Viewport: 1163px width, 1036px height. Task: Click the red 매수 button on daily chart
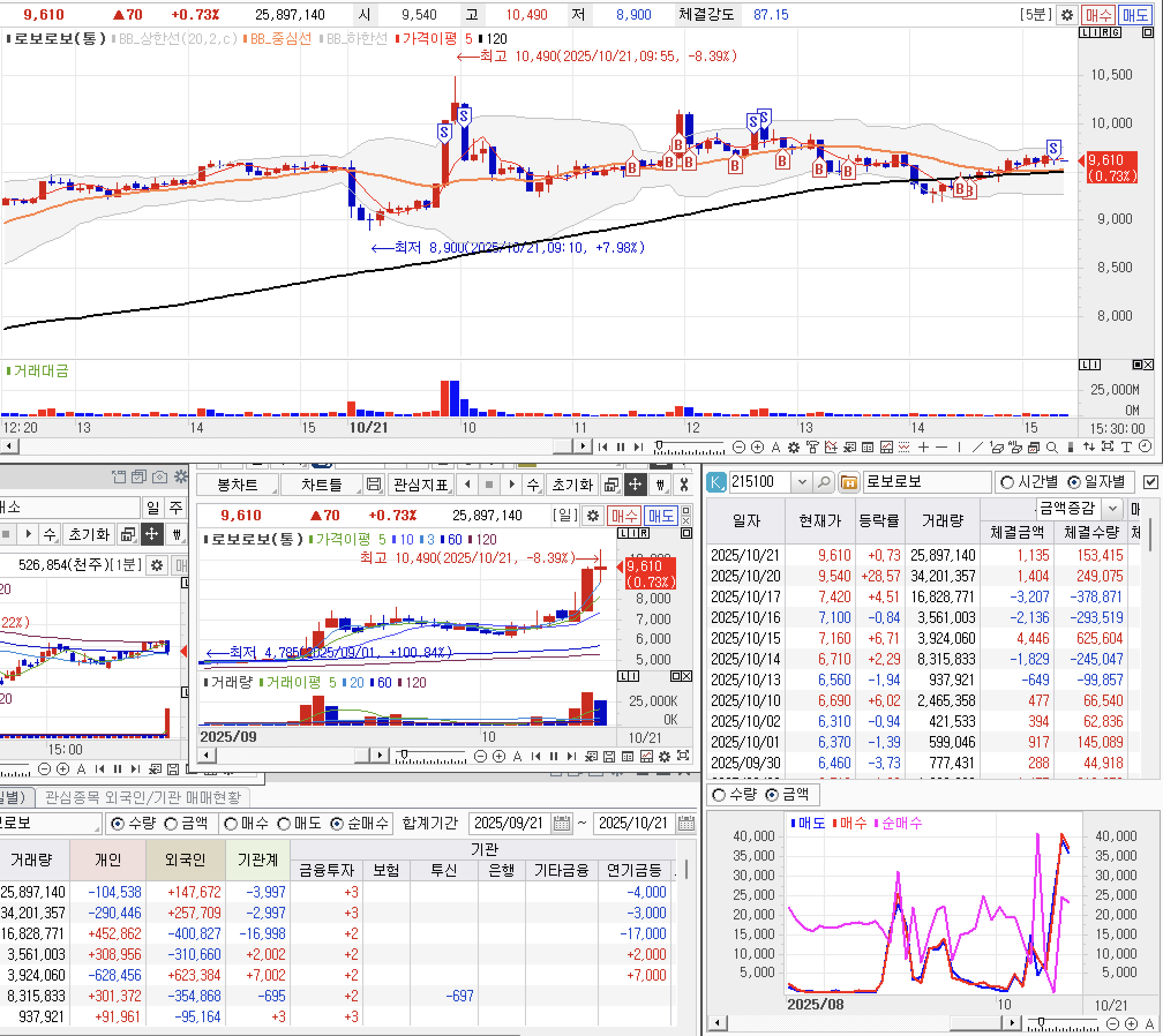[x=624, y=515]
